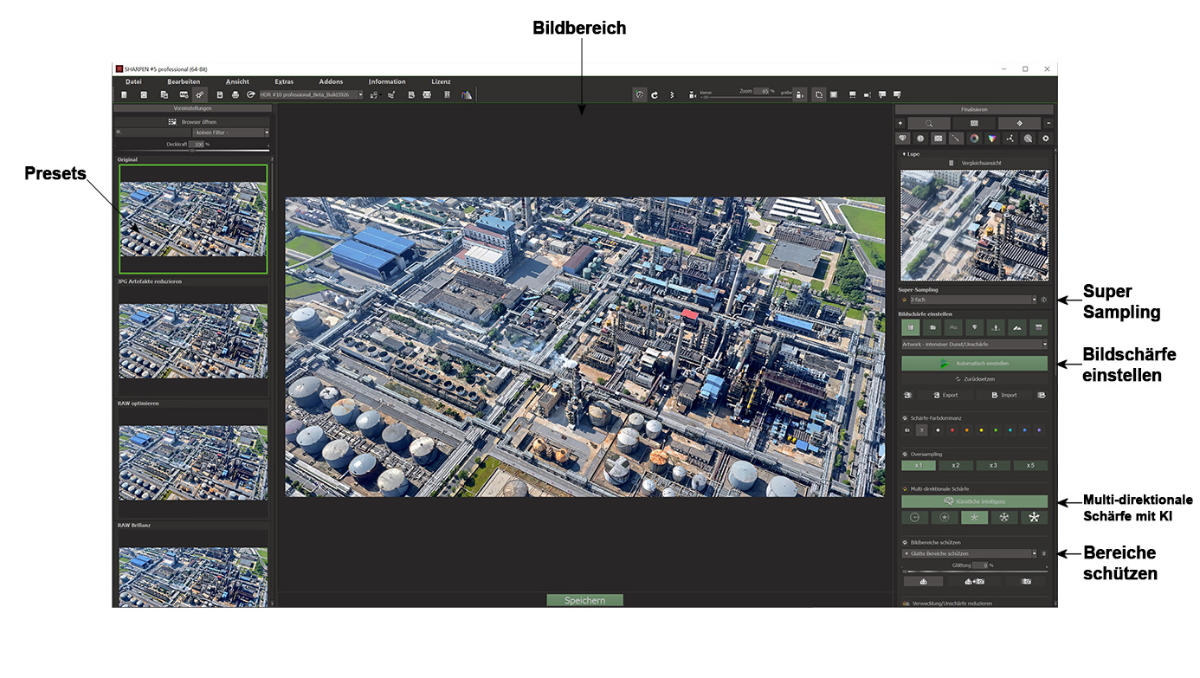
Task: Open the Glatte Bereiche schützen dropdown
Action: point(969,553)
